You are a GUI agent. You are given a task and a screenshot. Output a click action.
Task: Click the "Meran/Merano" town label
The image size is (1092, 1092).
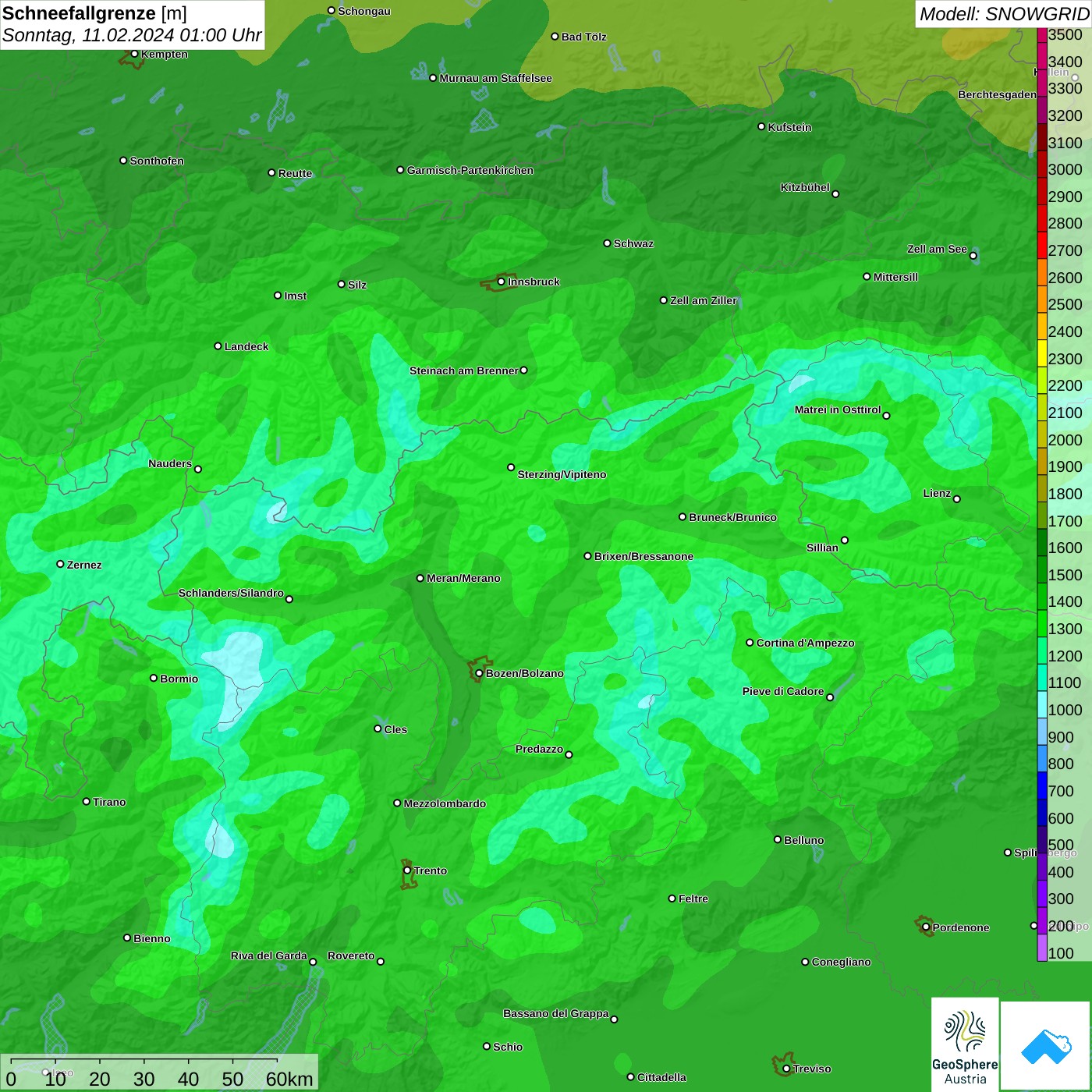(x=464, y=578)
